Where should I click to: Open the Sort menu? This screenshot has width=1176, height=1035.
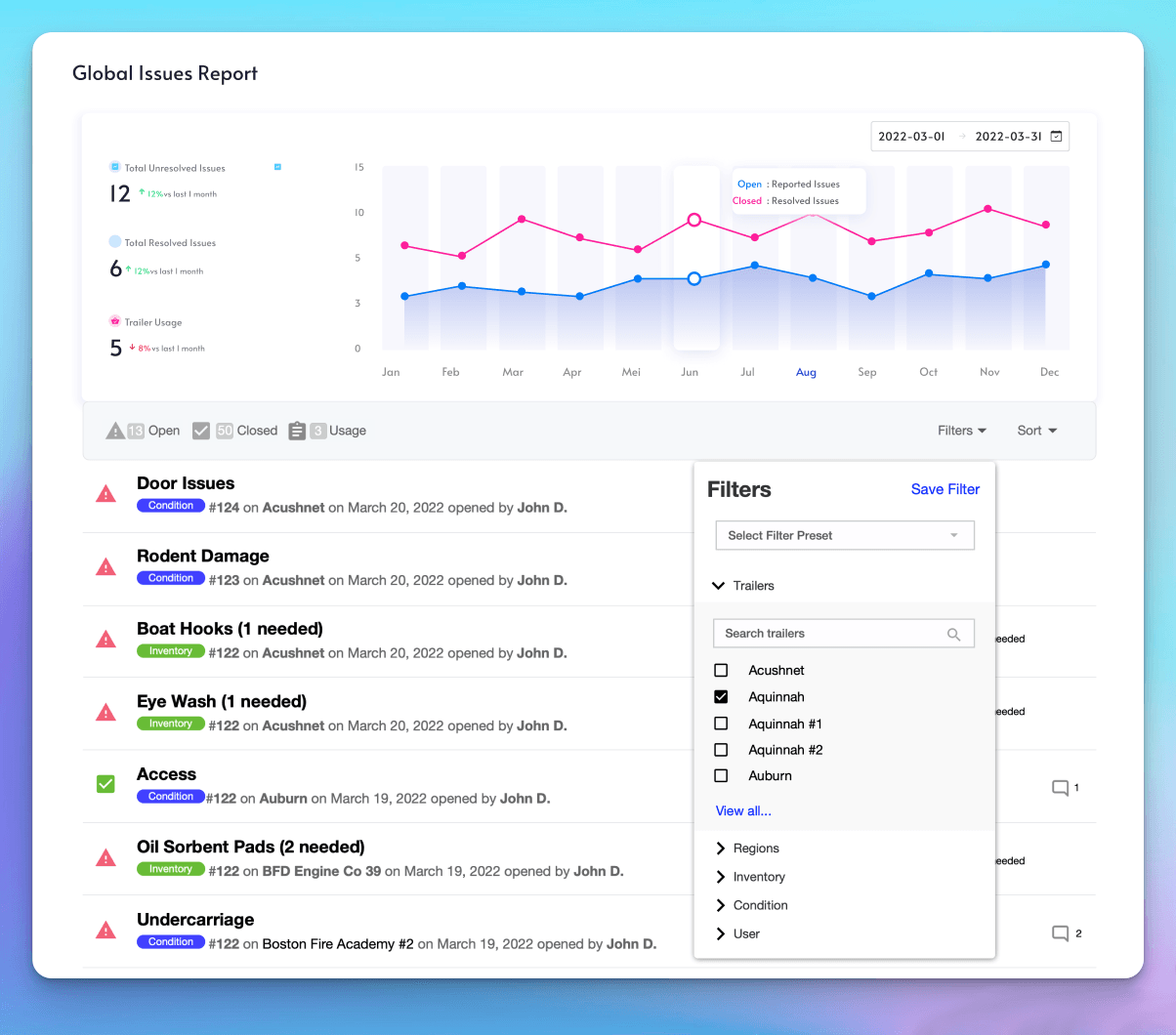(1036, 431)
